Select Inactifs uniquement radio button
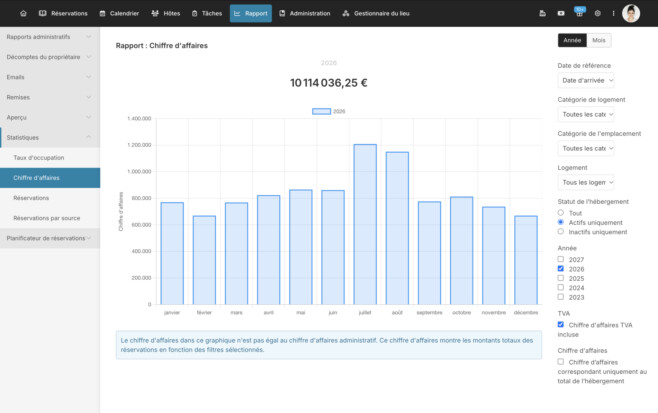658x413 pixels. point(561,232)
